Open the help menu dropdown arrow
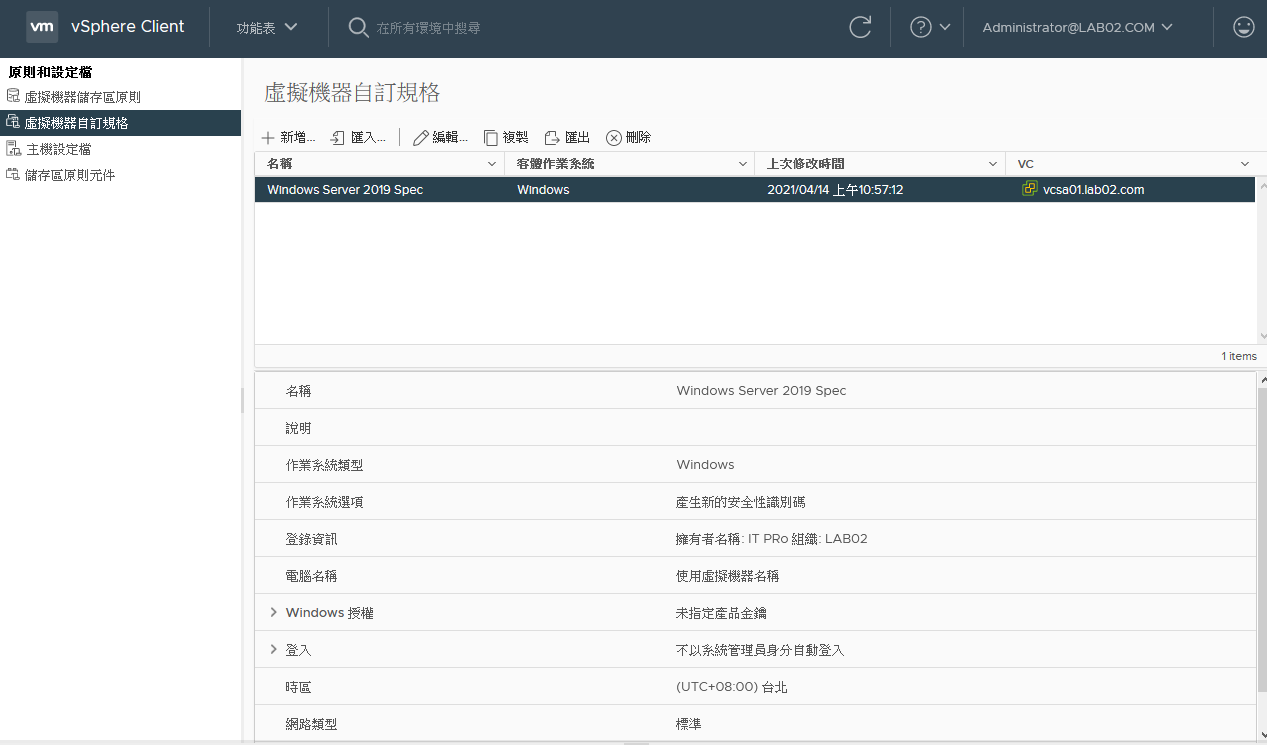This screenshot has height=745, width=1267. pos(945,28)
